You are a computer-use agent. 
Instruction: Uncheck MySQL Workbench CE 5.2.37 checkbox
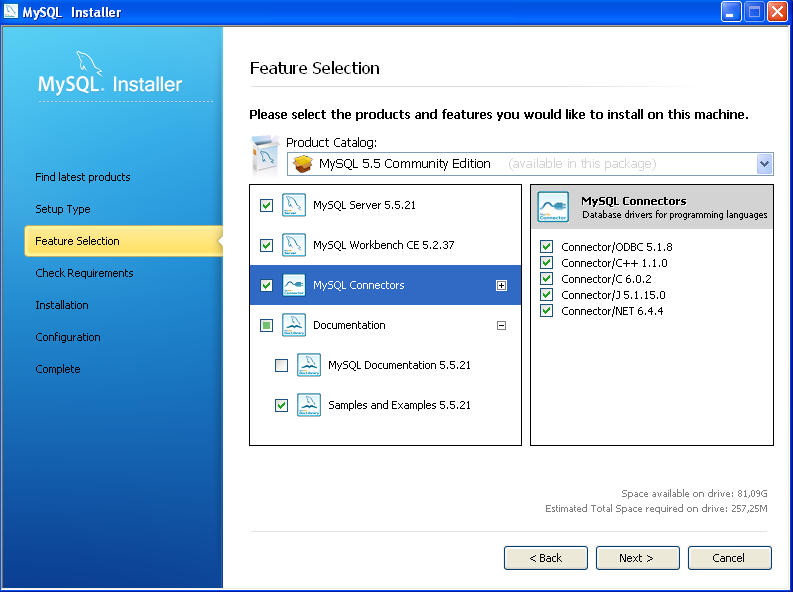coord(267,245)
